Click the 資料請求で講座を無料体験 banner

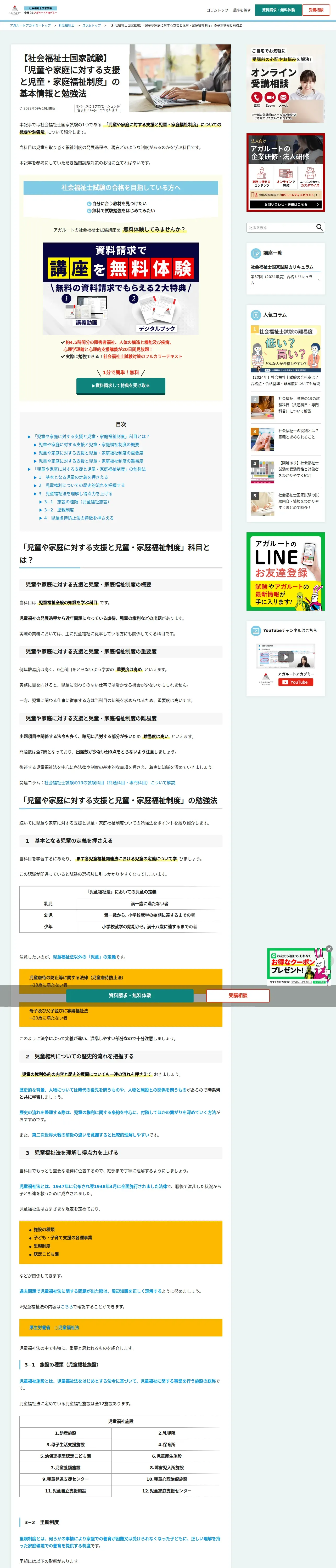(x=121, y=289)
